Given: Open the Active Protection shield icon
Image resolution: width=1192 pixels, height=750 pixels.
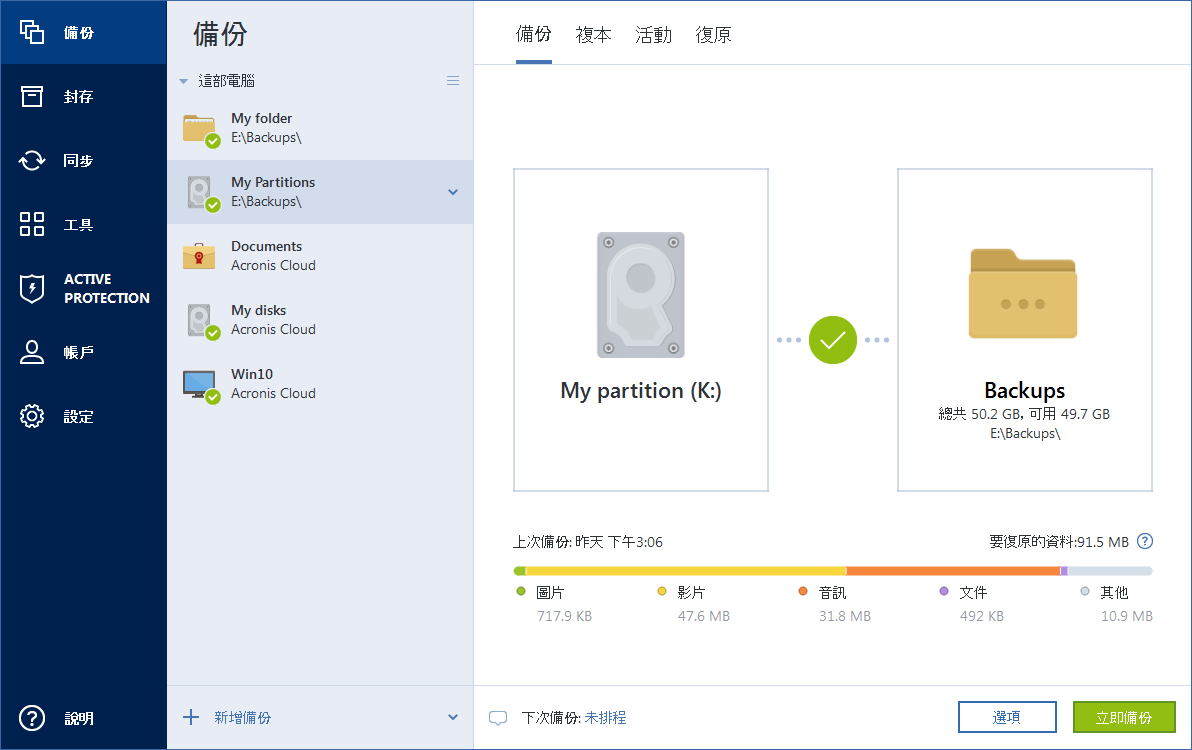Looking at the screenshot, I should pyautogui.click(x=31, y=289).
